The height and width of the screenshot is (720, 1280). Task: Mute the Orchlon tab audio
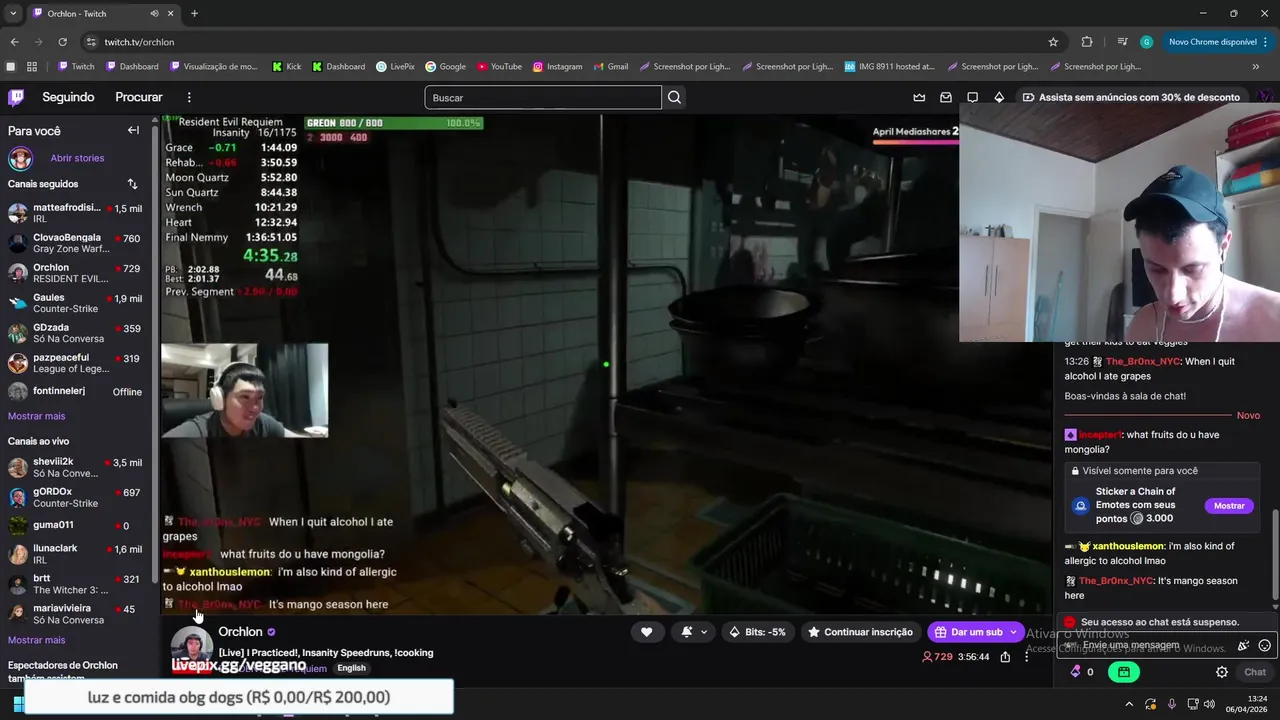click(x=154, y=14)
